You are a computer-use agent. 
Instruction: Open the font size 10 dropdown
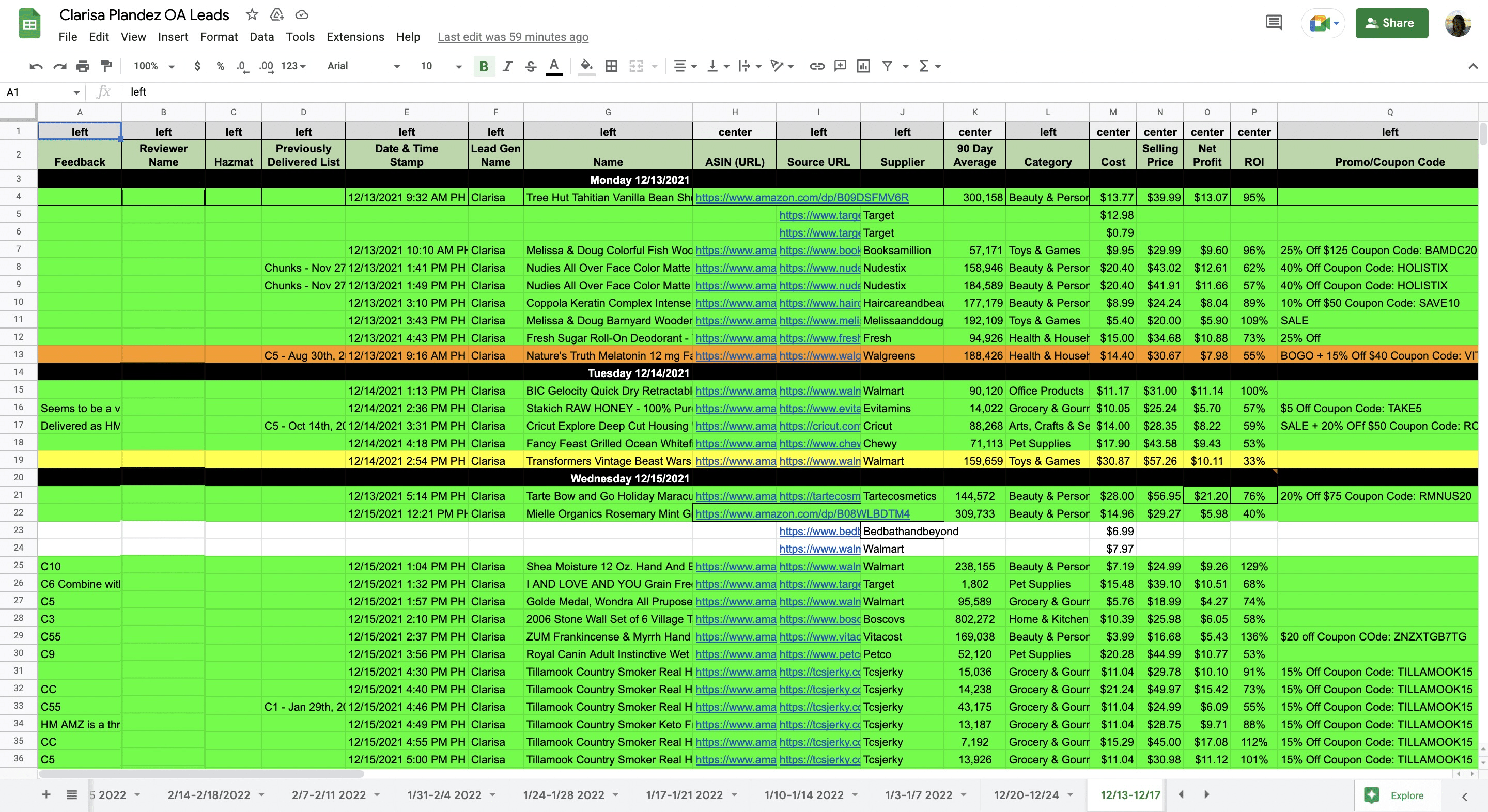pyautogui.click(x=440, y=67)
